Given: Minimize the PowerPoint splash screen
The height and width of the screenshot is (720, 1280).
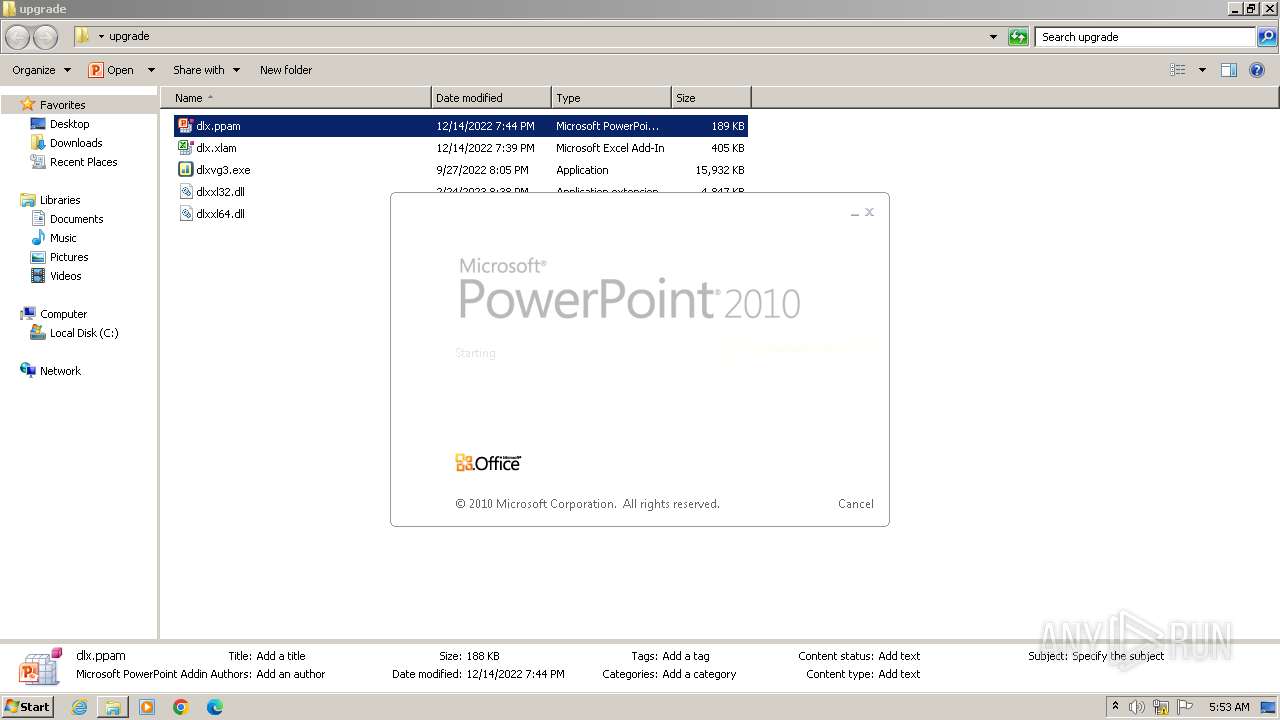Looking at the screenshot, I should pos(855,213).
